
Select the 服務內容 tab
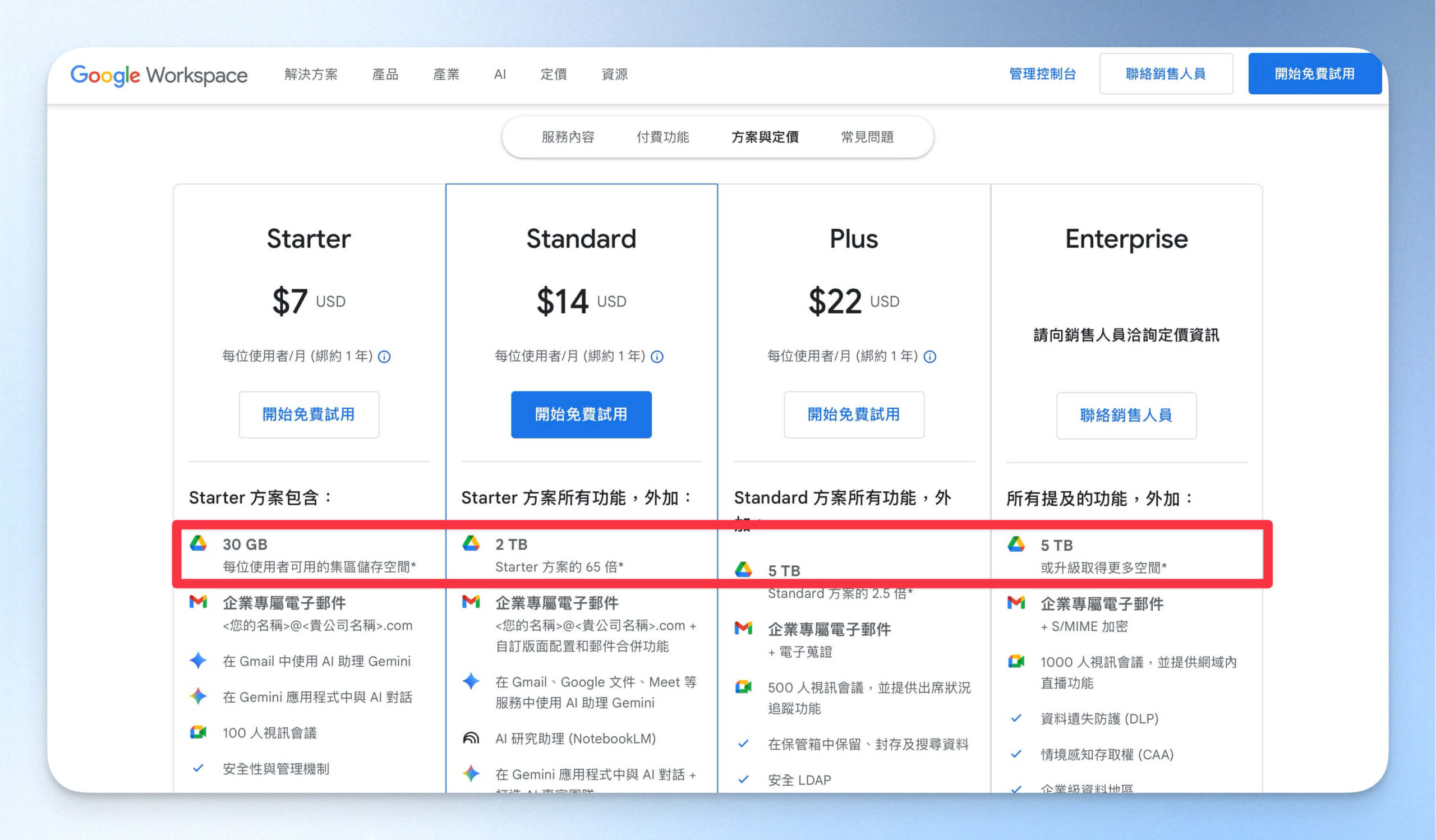click(568, 137)
